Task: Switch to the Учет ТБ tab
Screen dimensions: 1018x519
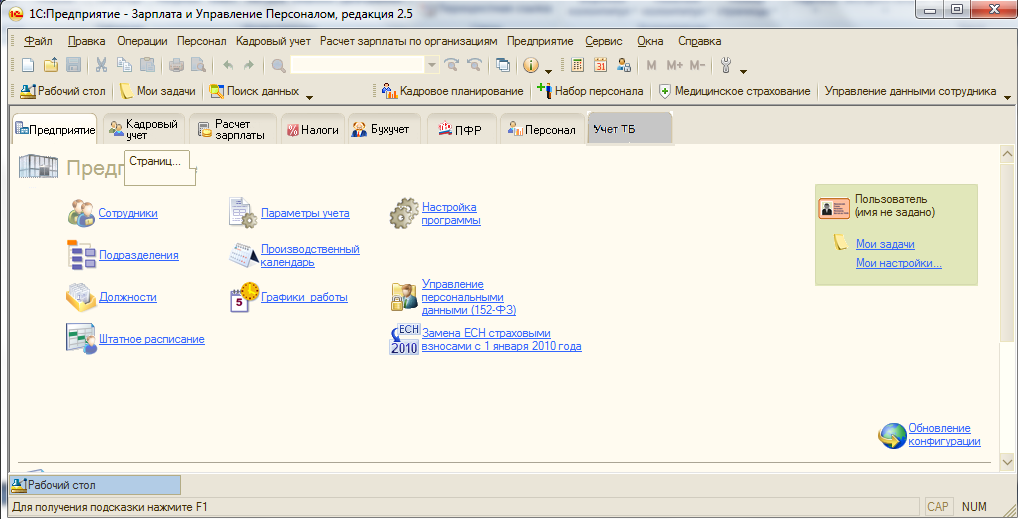Action: point(628,129)
